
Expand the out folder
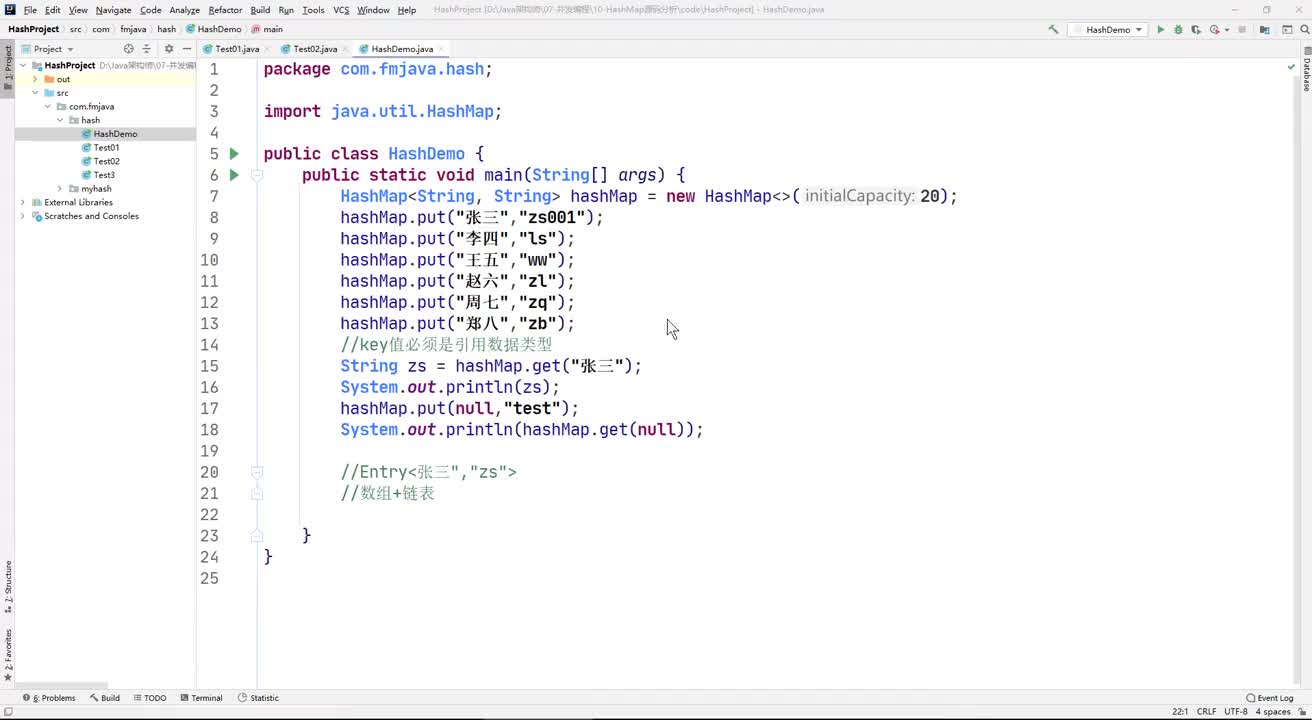[x=36, y=79]
